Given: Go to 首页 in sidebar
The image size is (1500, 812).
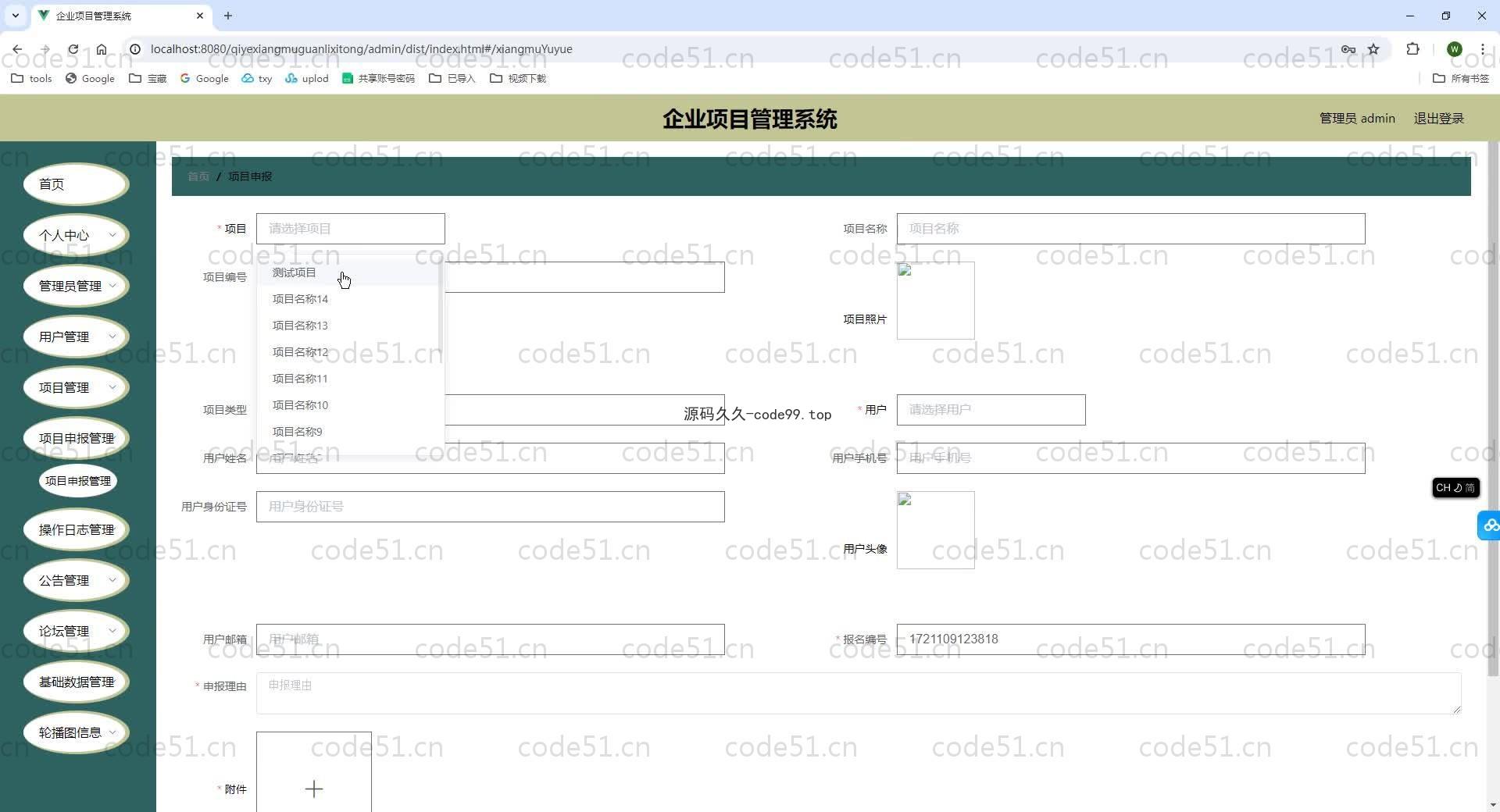Looking at the screenshot, I should pos(76,184).
